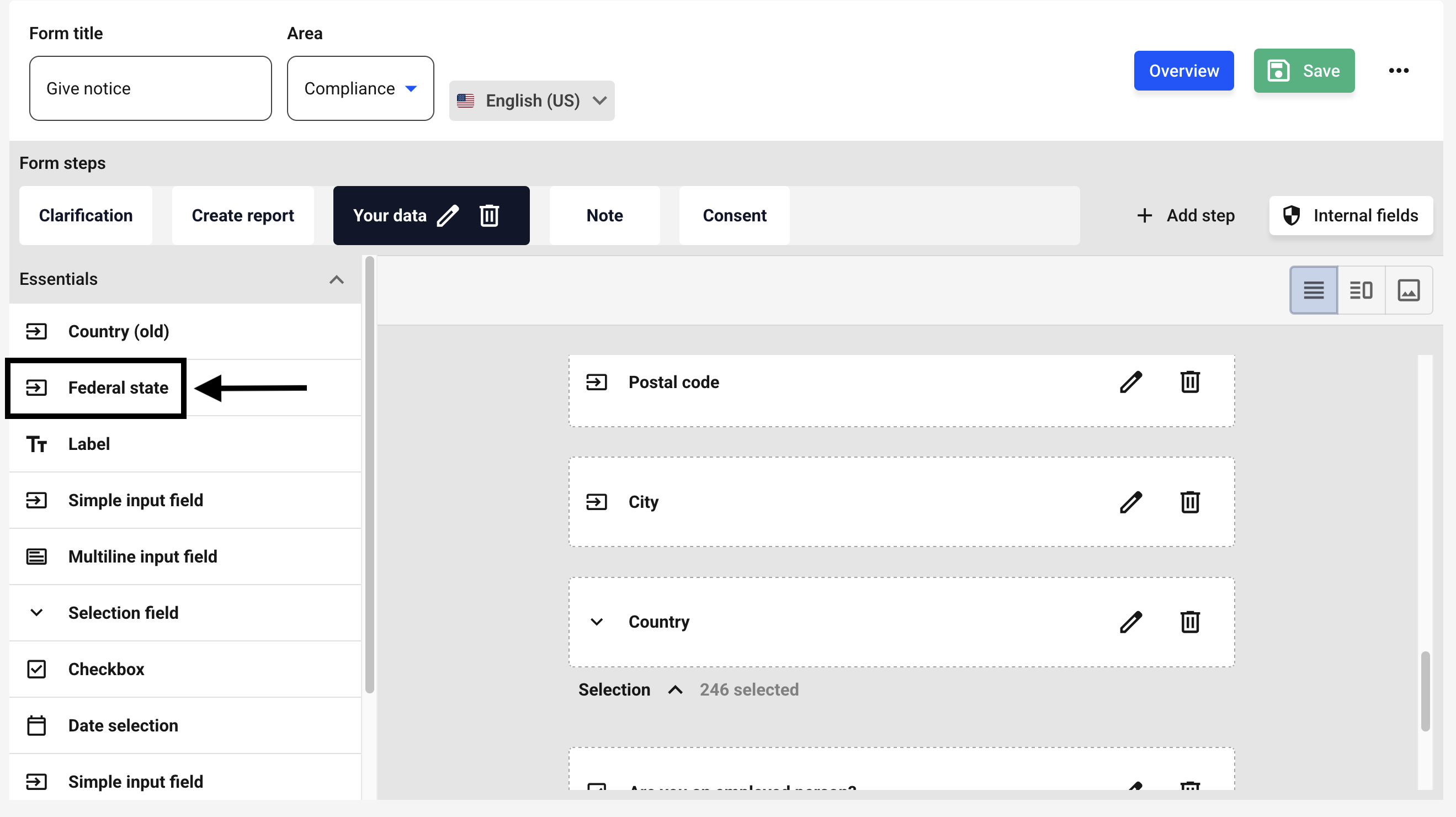
Task: Collapse the Selection 246 selected list
Action: [x=675, y=690]
